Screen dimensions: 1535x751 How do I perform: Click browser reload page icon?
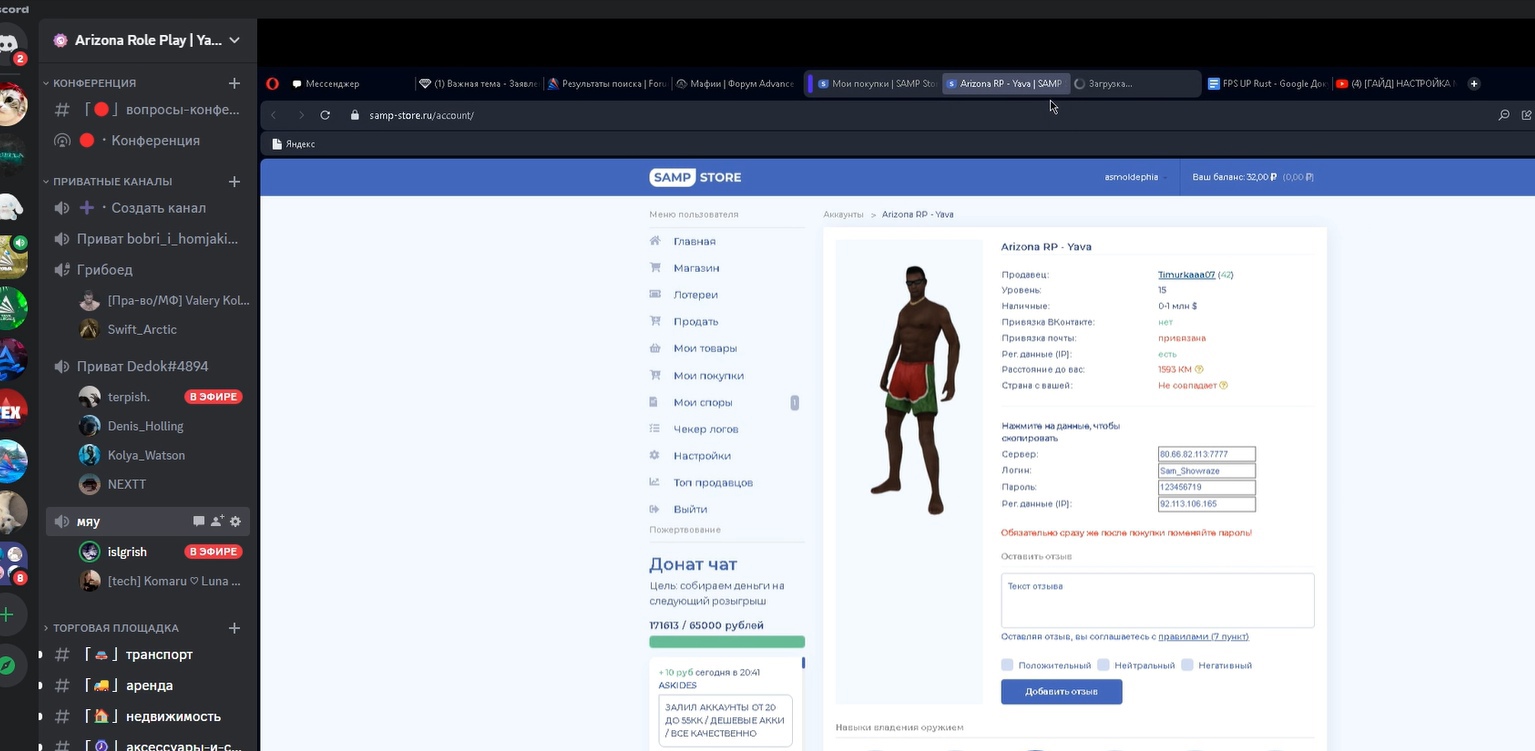click(x=325, y=115)
